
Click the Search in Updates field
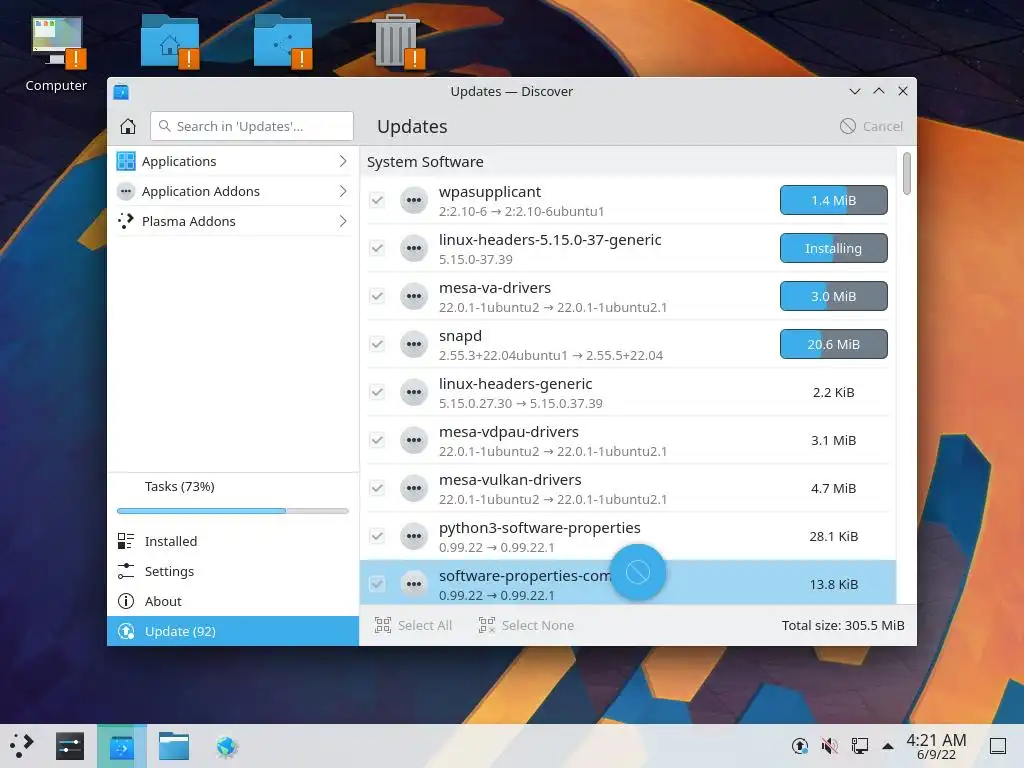(x=252, y=126)
